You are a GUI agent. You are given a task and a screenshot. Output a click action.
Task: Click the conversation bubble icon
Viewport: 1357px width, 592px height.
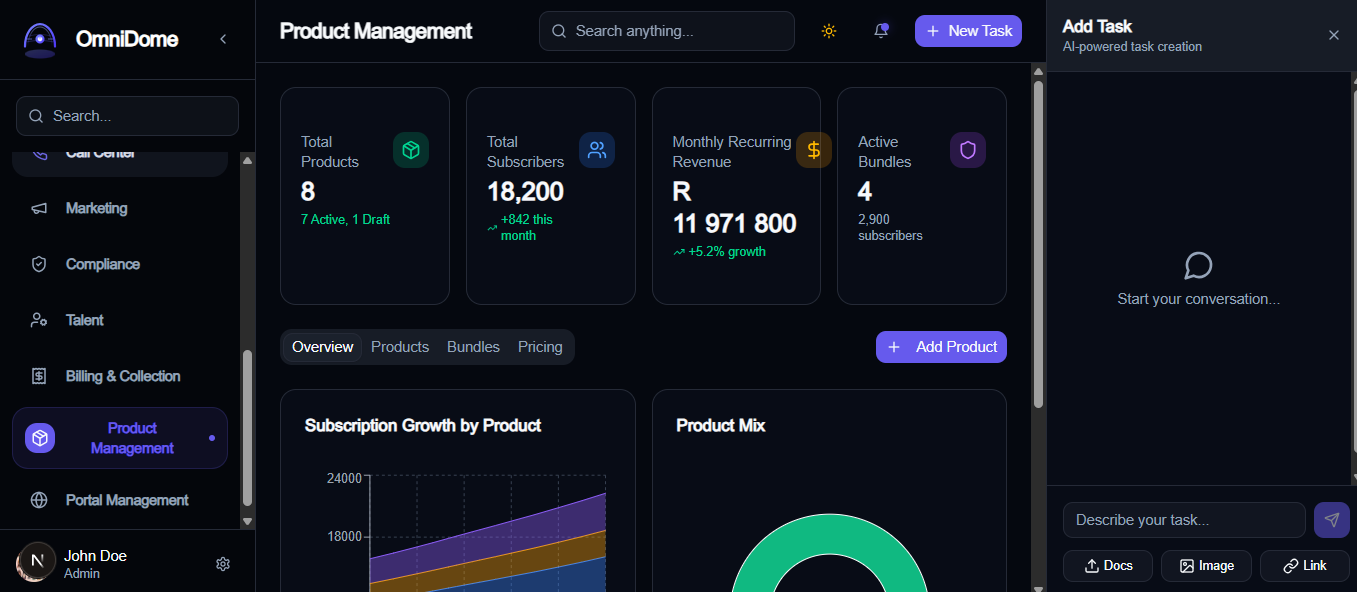coord(1198,266)
